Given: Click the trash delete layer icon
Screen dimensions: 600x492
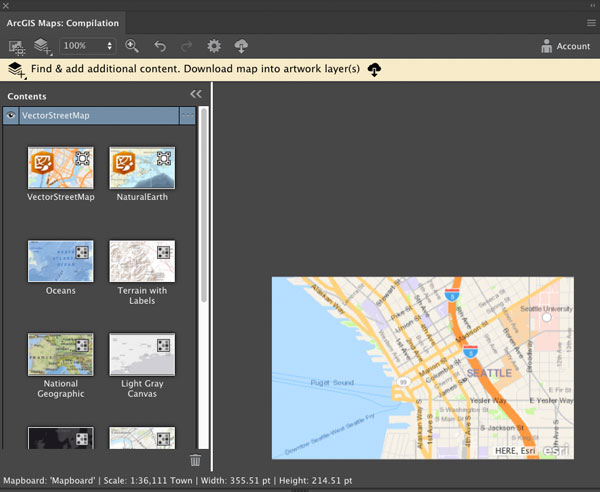Looking at the screenshot, I should [x=195, y=460].
